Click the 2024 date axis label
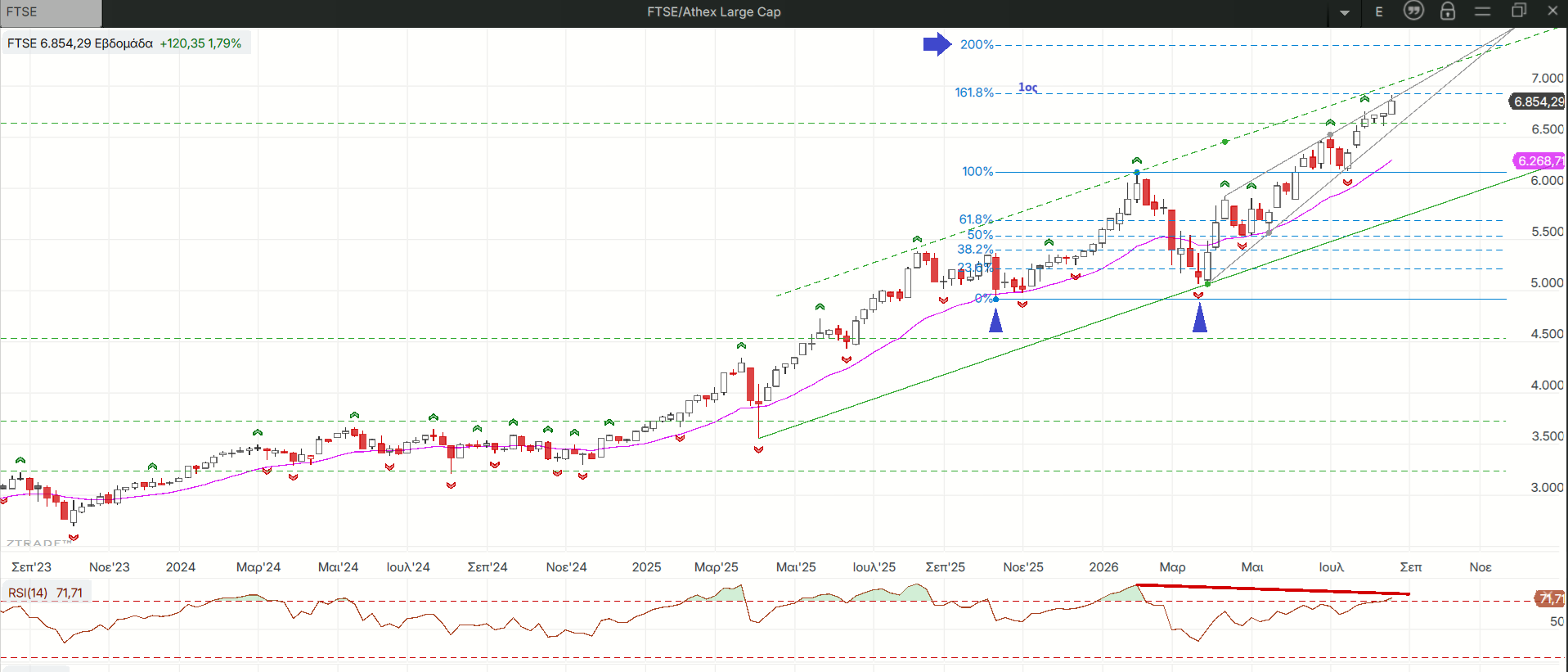1568x672 pixels. pyautogui.click(x=181, y=567)
